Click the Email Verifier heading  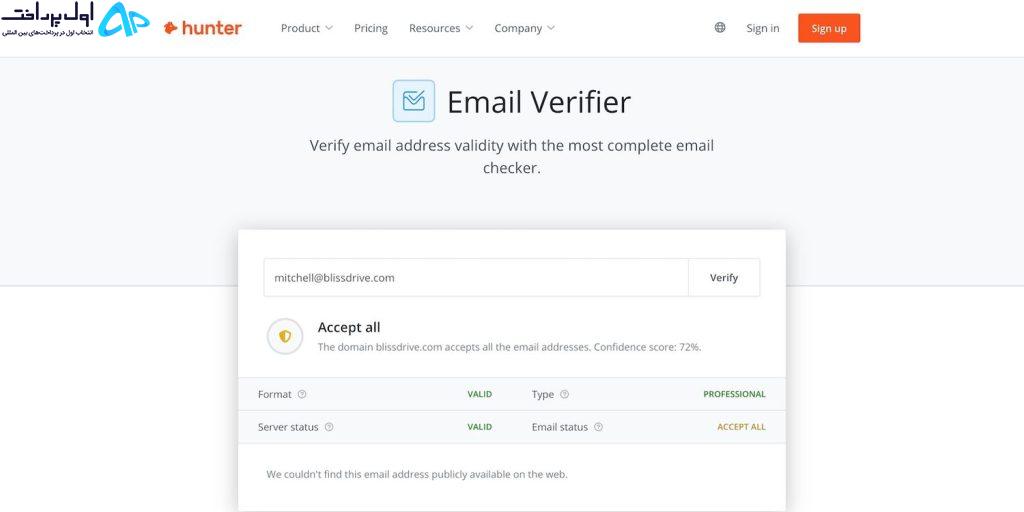click(539, 102)
